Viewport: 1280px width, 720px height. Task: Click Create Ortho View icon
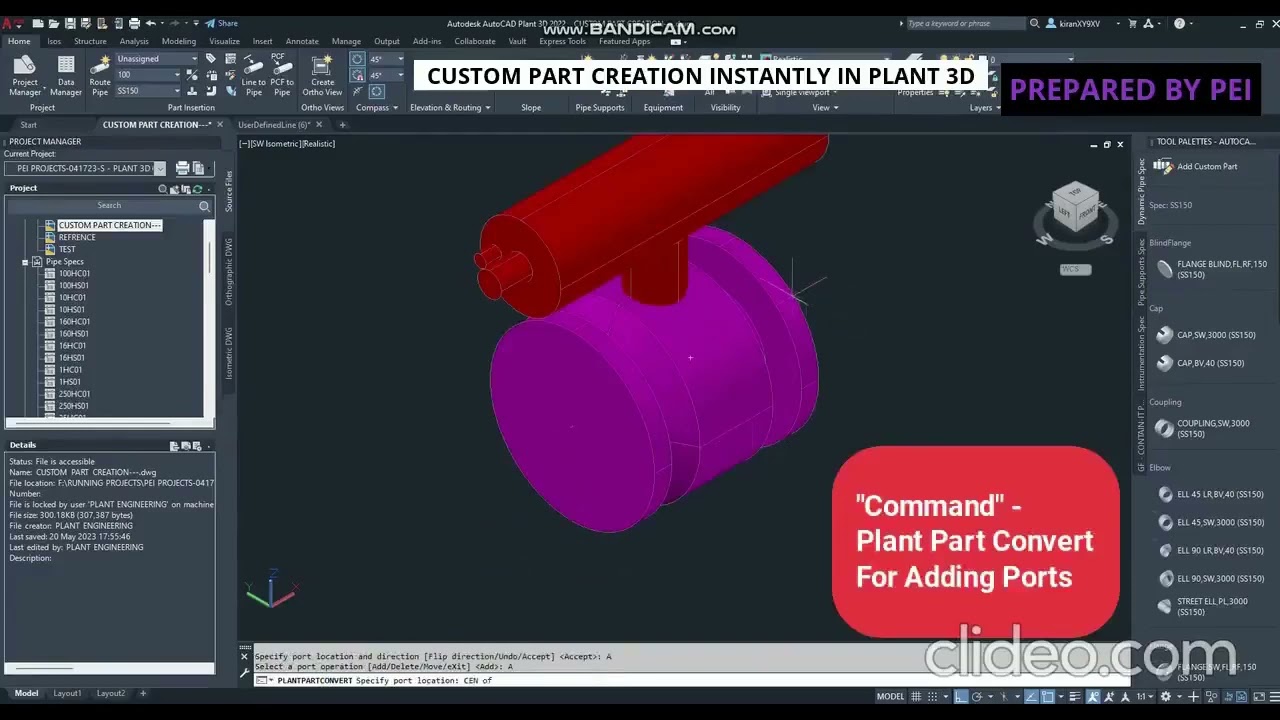pos(322,76)
